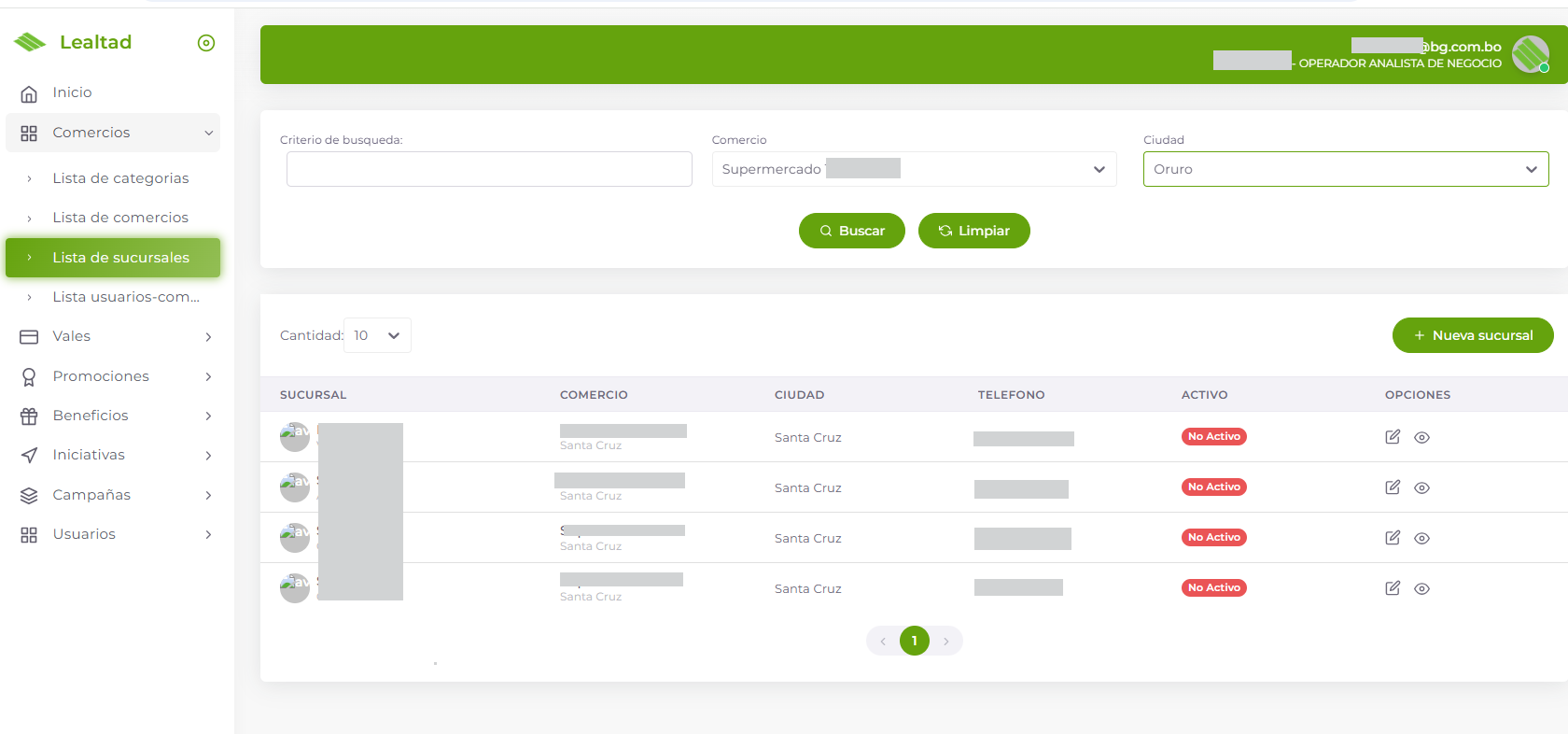Viewport: 1568px width, 734px height.
Task: Click the Comercios grid icon
Action: [29, 134]
